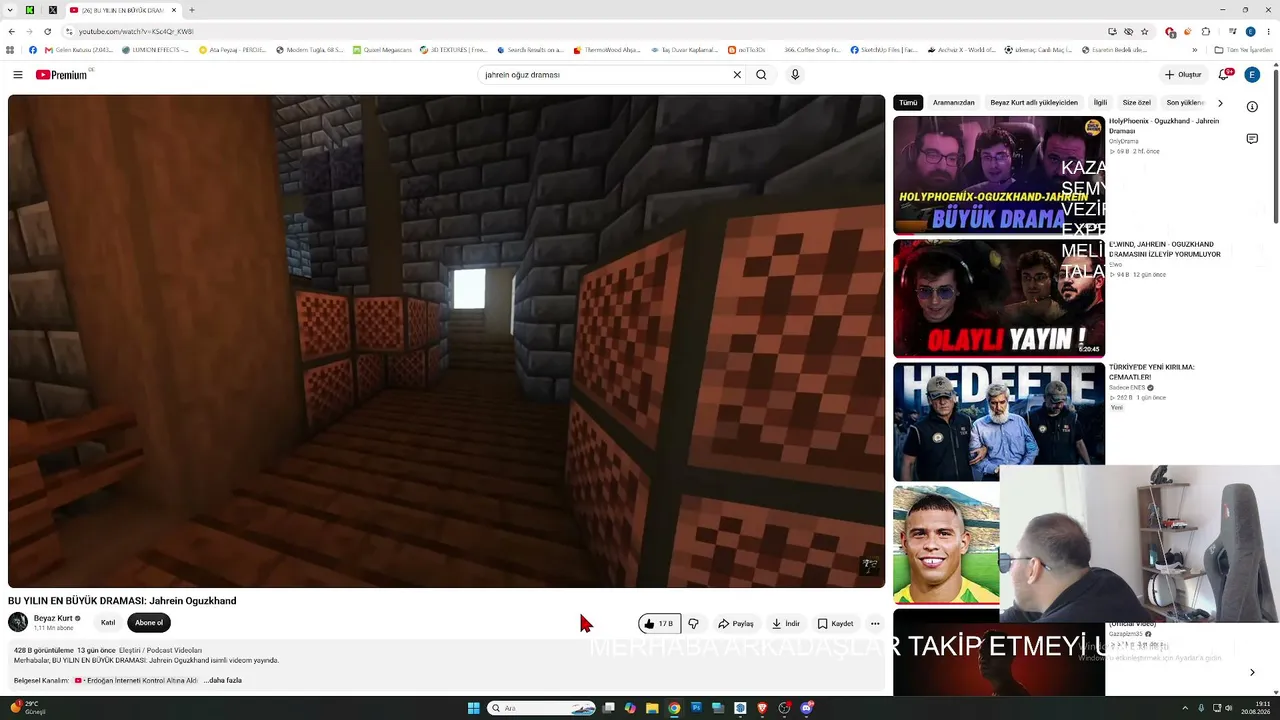Open the browser extensions puzzle icon
This screenshot has width=1280, height=720.
[1206, 31]
